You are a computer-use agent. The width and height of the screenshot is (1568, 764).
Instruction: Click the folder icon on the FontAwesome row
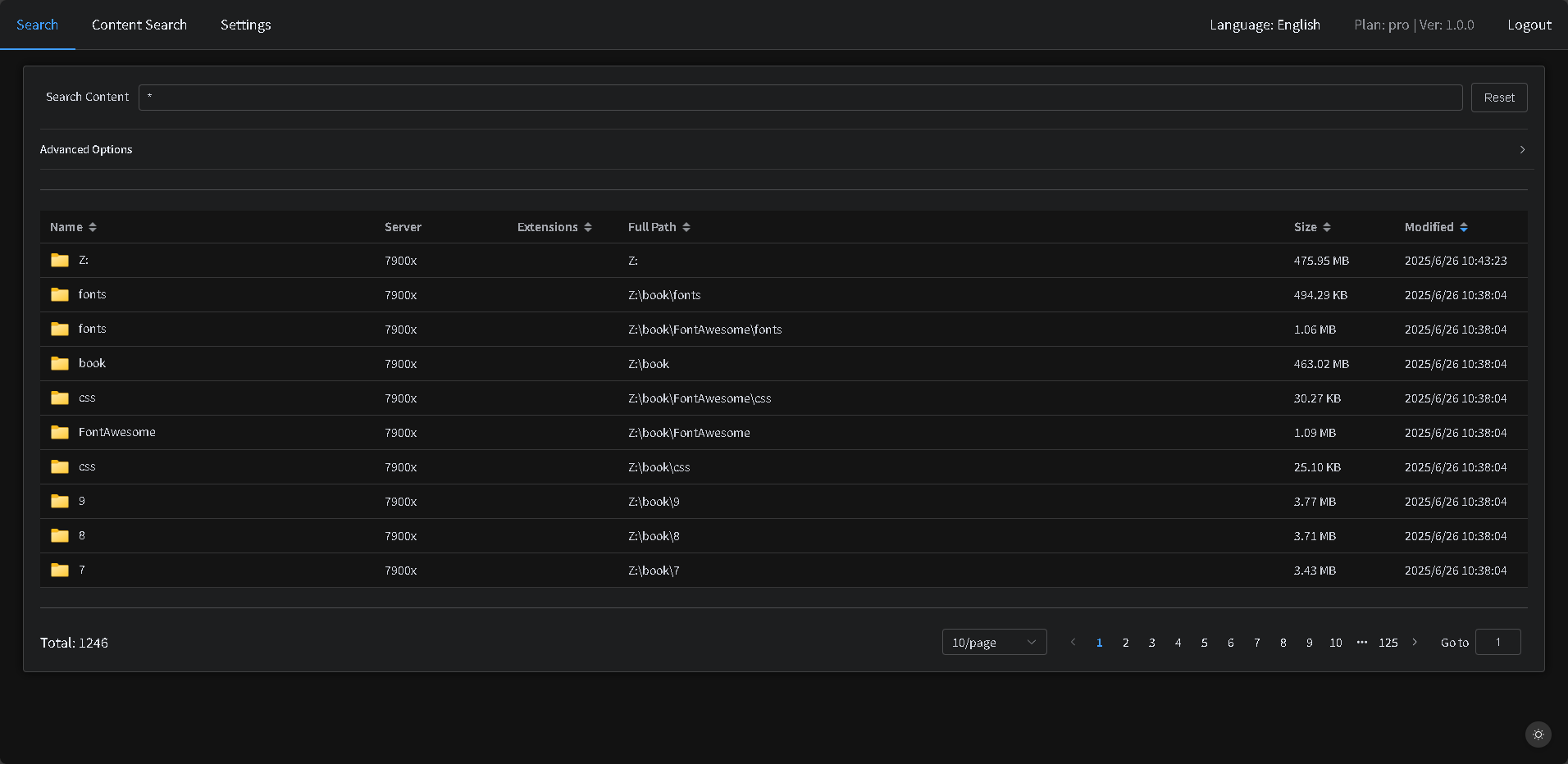click(x=58, y=432)
